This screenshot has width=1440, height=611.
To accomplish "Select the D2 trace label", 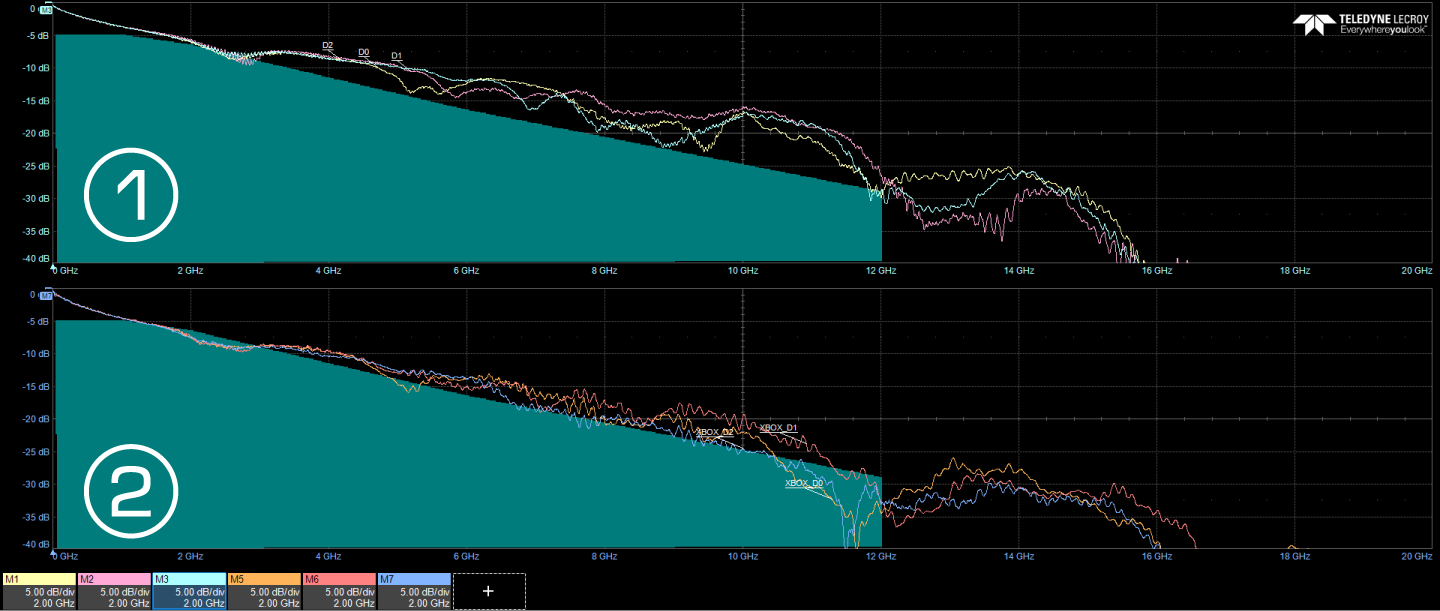I will pos(328,45).
